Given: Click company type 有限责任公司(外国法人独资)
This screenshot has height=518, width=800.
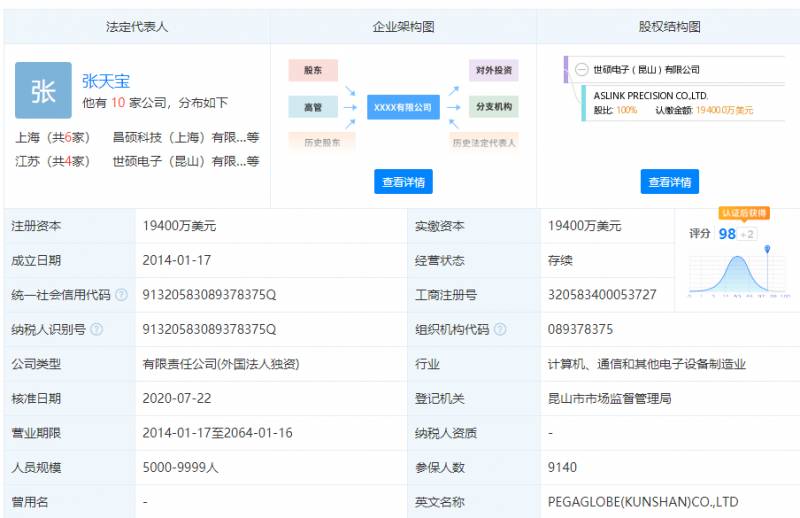Looking at the screenshot, I should coord(221,364).
